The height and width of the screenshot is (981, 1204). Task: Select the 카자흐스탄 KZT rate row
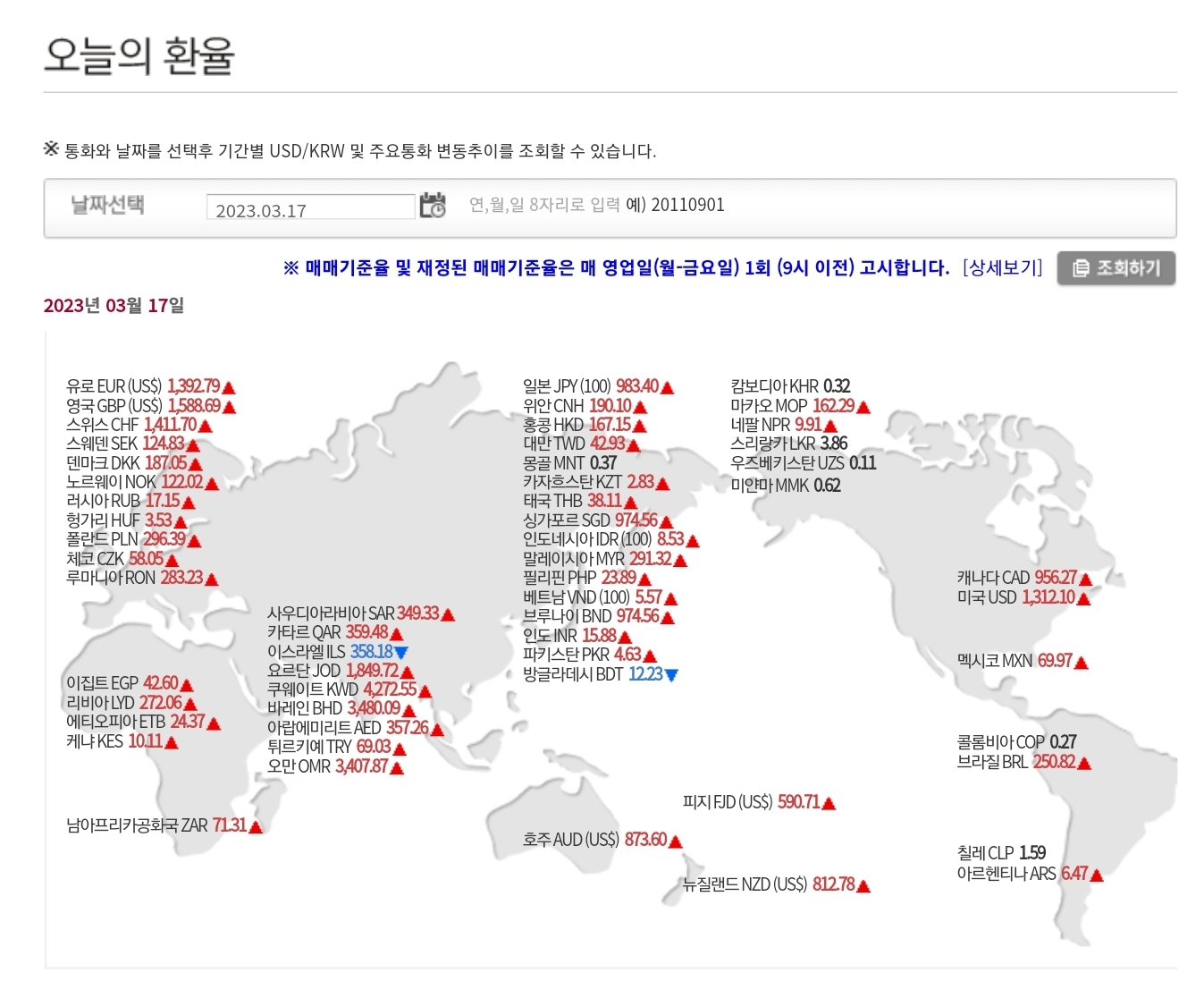[x=596, y=482]
